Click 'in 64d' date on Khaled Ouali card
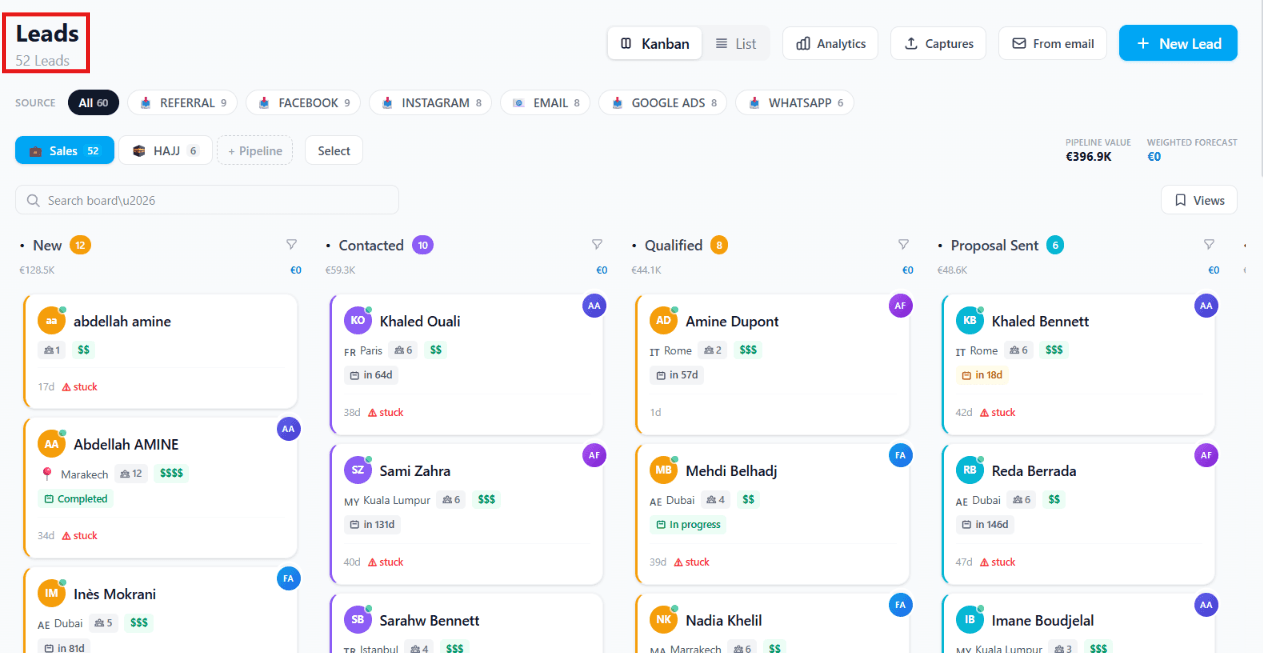The image size is (1263, 653). [x=371, y=376]
